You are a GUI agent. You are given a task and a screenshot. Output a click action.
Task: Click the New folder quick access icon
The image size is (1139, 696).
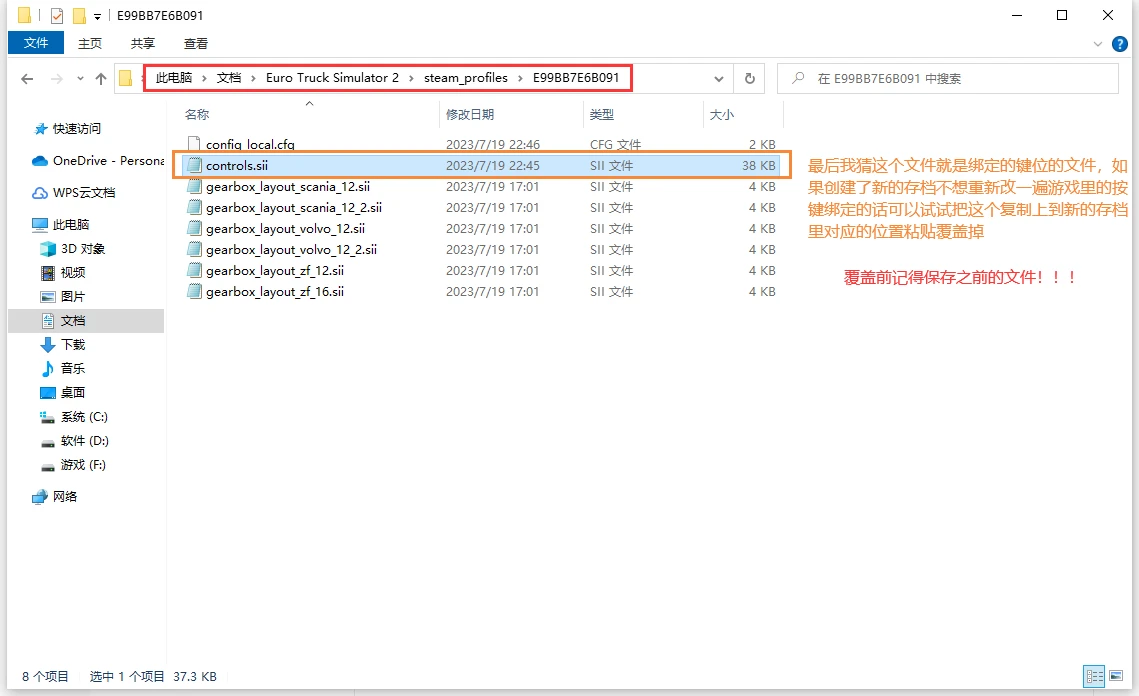tap(78, 15)
